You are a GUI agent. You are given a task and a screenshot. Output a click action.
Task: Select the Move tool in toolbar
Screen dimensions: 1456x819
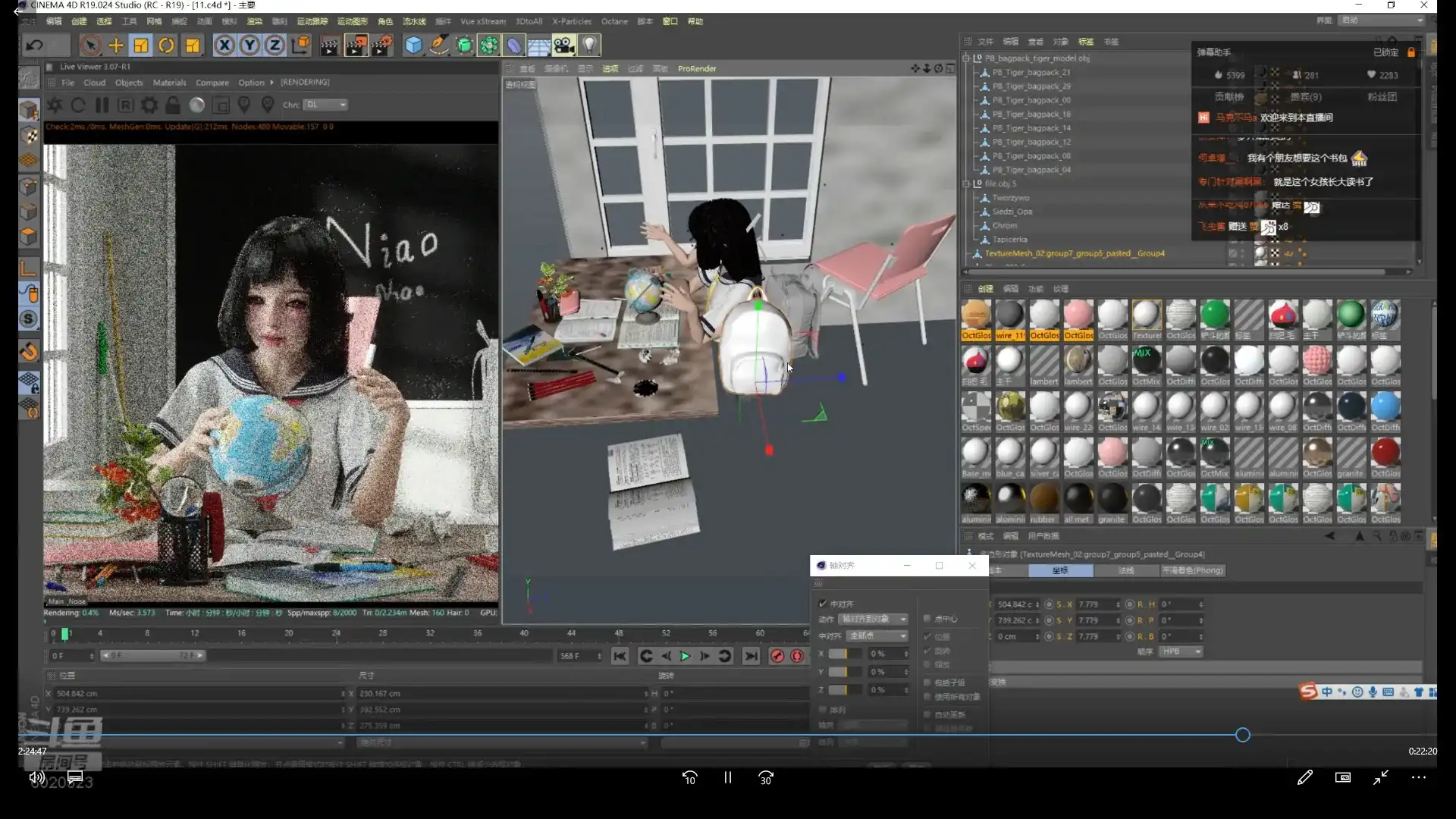click(116, 45)
